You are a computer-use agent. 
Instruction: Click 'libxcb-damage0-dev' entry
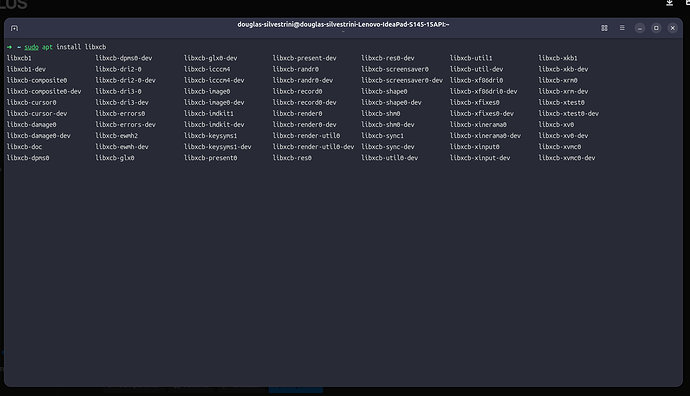tap(39, 136)
